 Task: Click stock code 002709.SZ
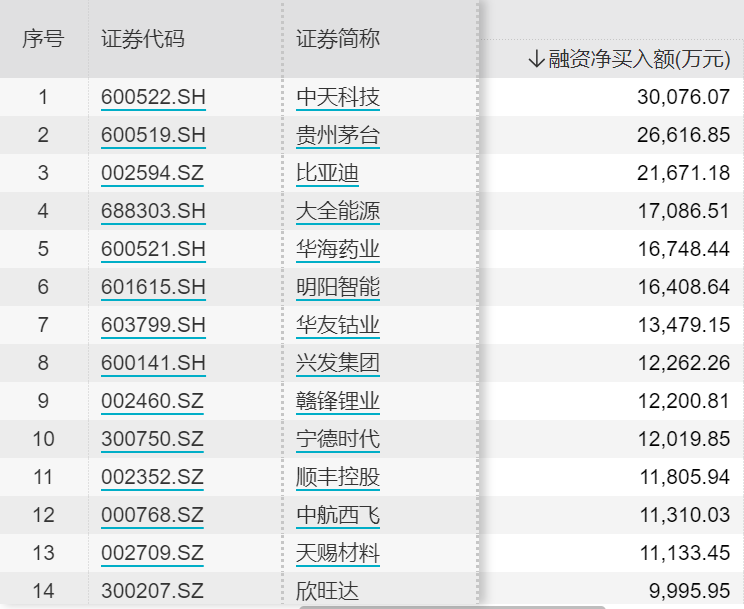click(x=152, y=553)
